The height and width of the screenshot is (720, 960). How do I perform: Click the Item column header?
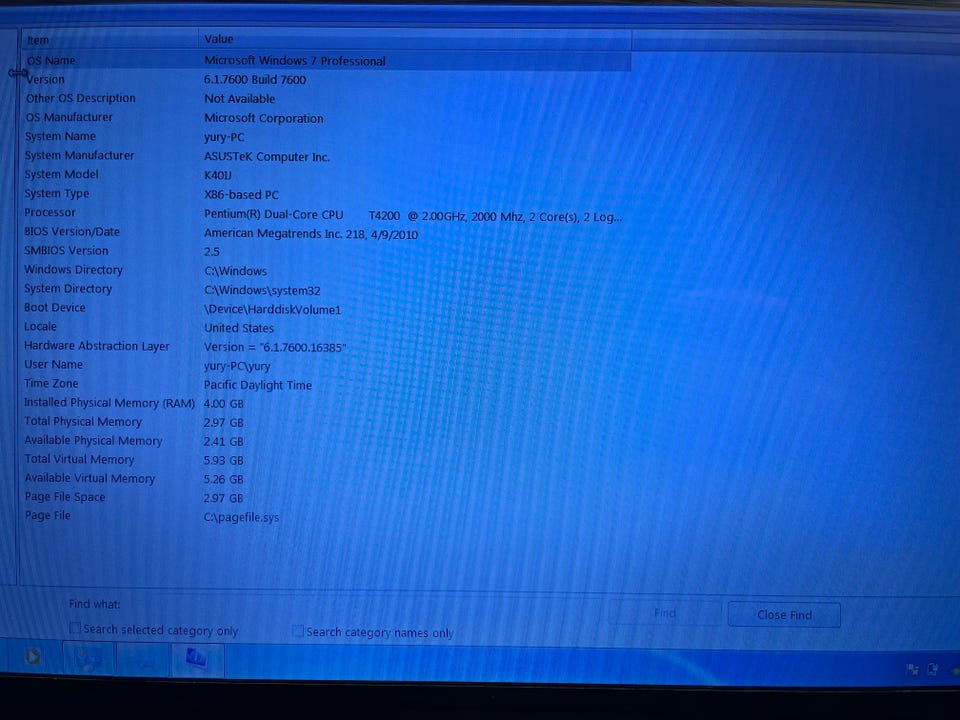(x=109, y=40)
